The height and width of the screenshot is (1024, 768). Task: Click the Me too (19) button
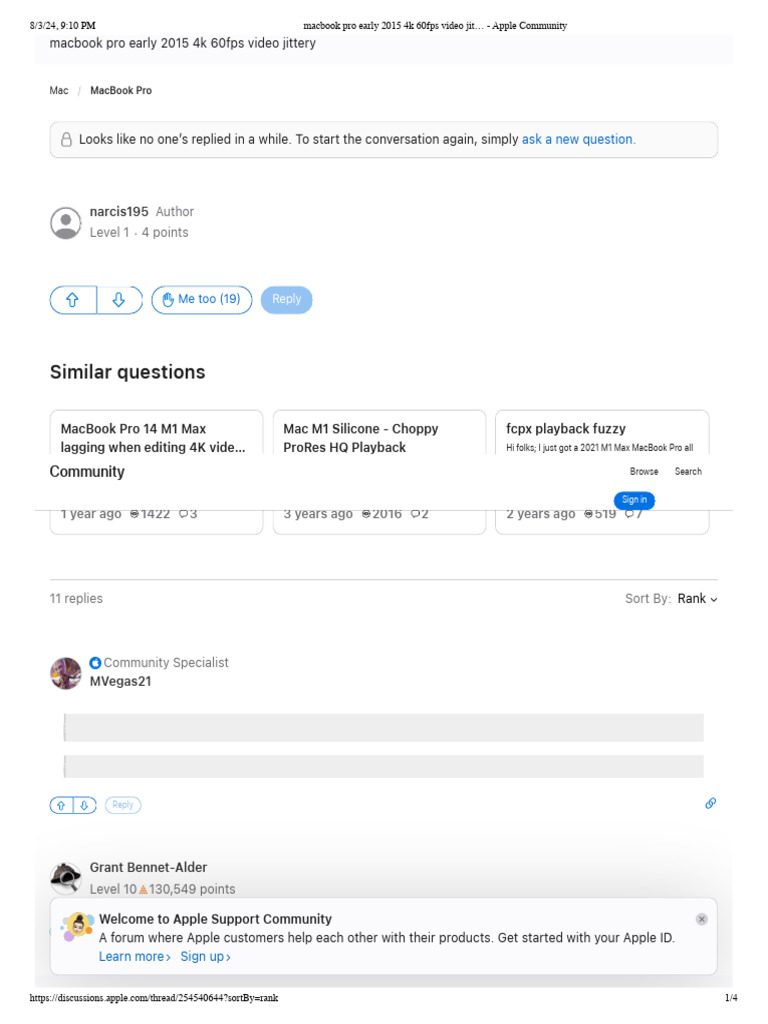pos(201,300)
